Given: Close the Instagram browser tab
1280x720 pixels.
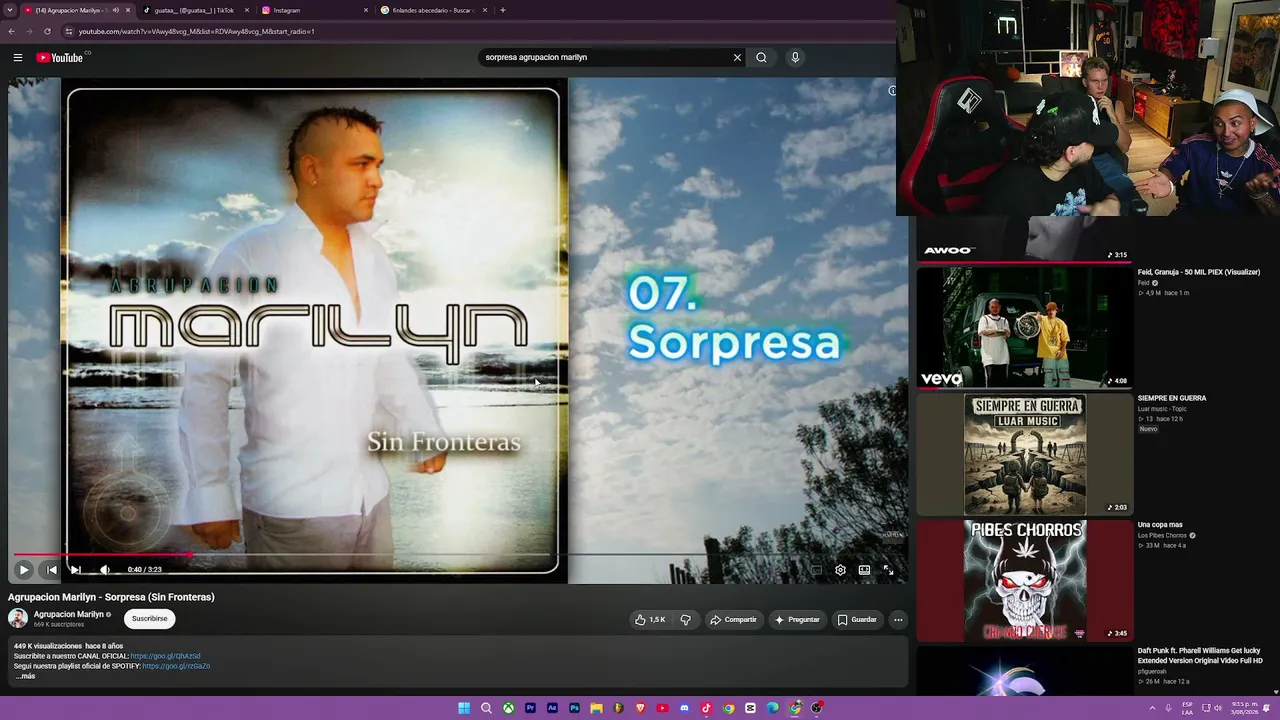Looking at the screenshot, I should click(x=366, y=10).
